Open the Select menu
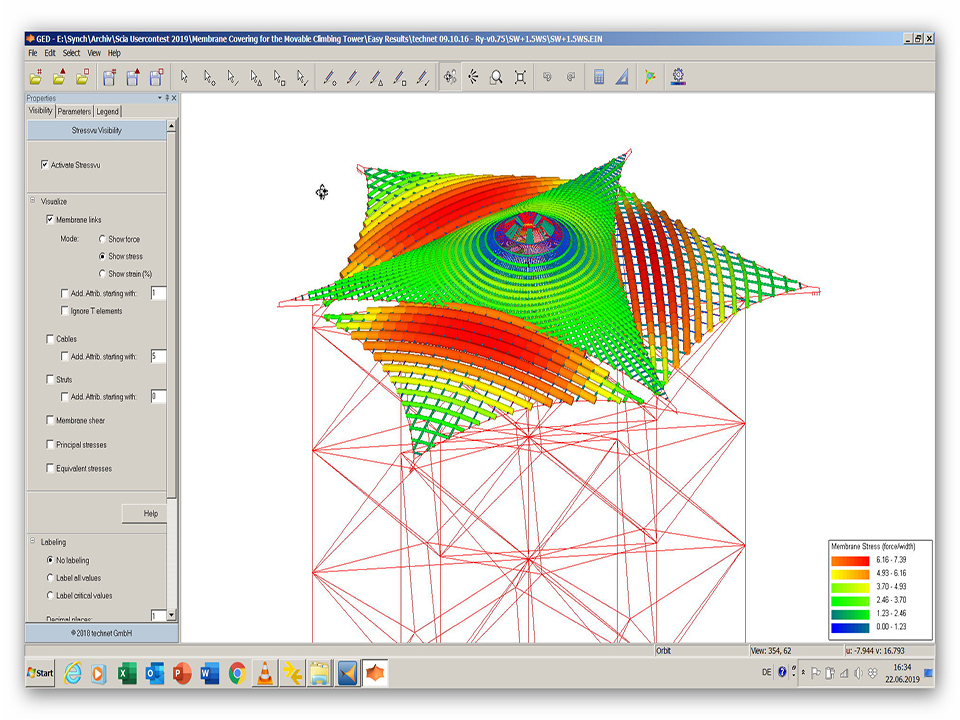 coord(71,53)
